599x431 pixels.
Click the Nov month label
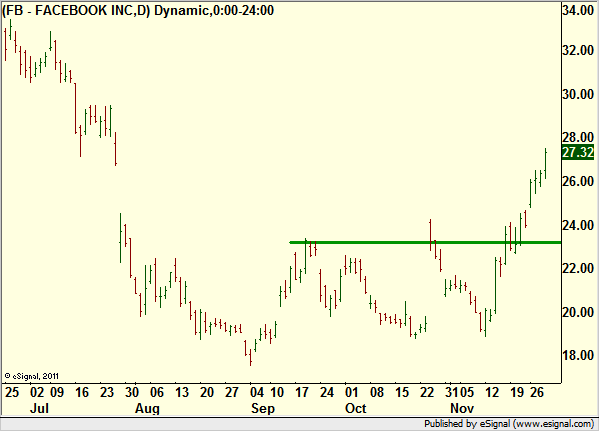tap(462, 408)
